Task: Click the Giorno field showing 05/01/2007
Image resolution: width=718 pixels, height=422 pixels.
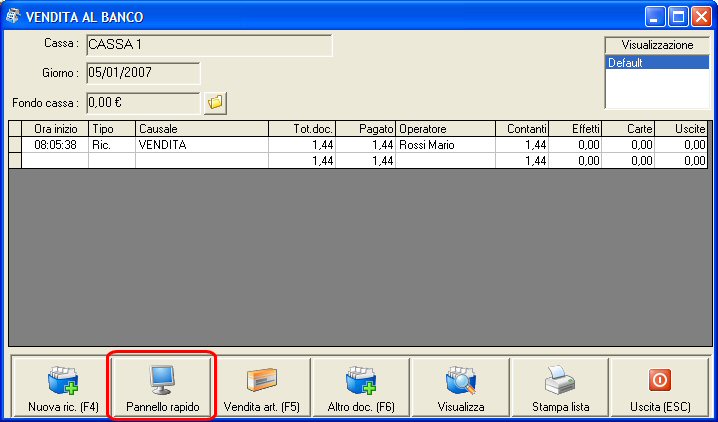Action: [143, 73]
